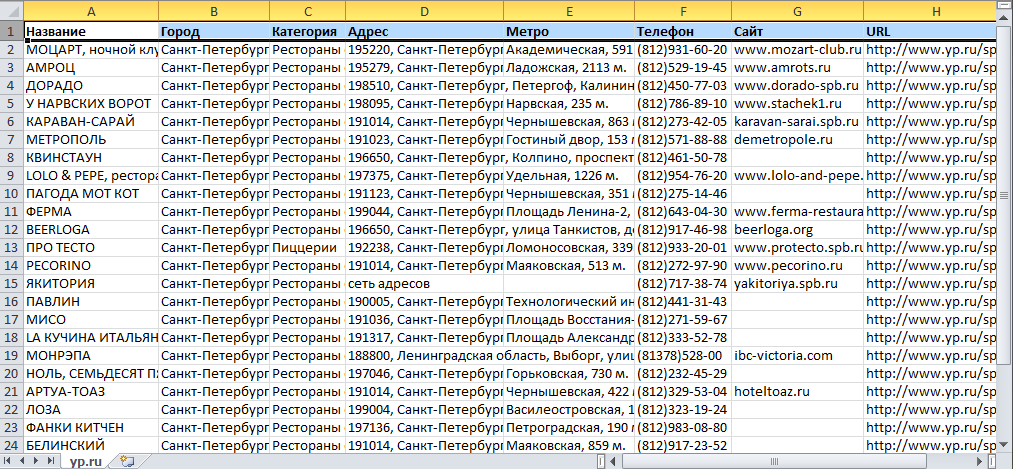Select cell 'ДОРАДО'
This screenshot has width=1013, height=469.
point(91,85)
